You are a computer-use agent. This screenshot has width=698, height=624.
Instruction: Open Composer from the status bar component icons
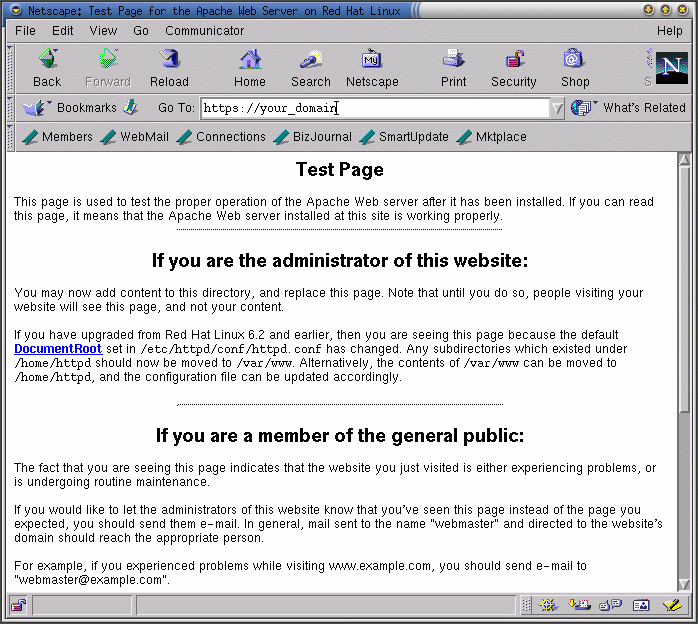pos(672,605)
